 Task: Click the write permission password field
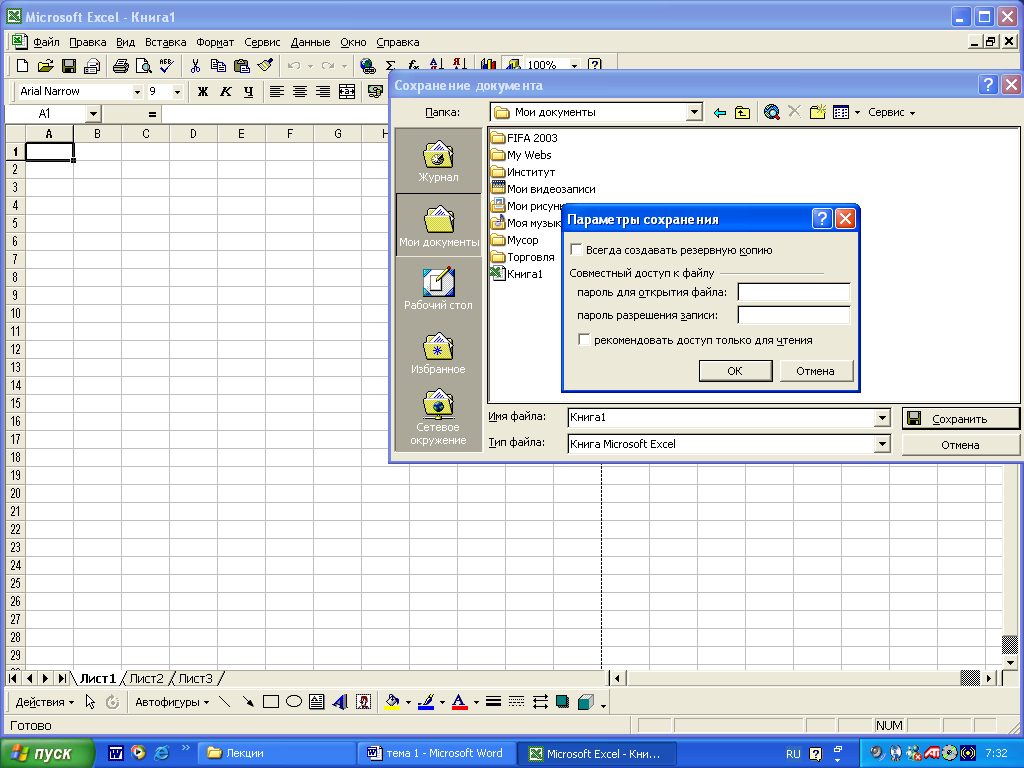point(794,315)
